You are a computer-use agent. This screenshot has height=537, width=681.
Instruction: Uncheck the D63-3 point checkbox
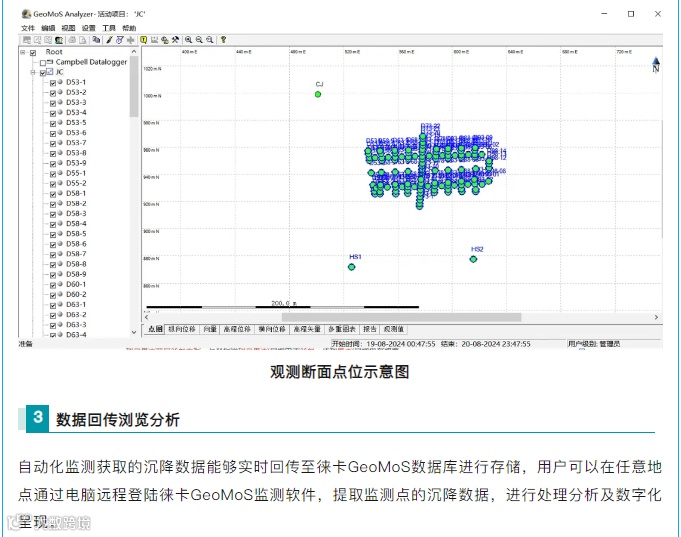[x=53, y=325]
